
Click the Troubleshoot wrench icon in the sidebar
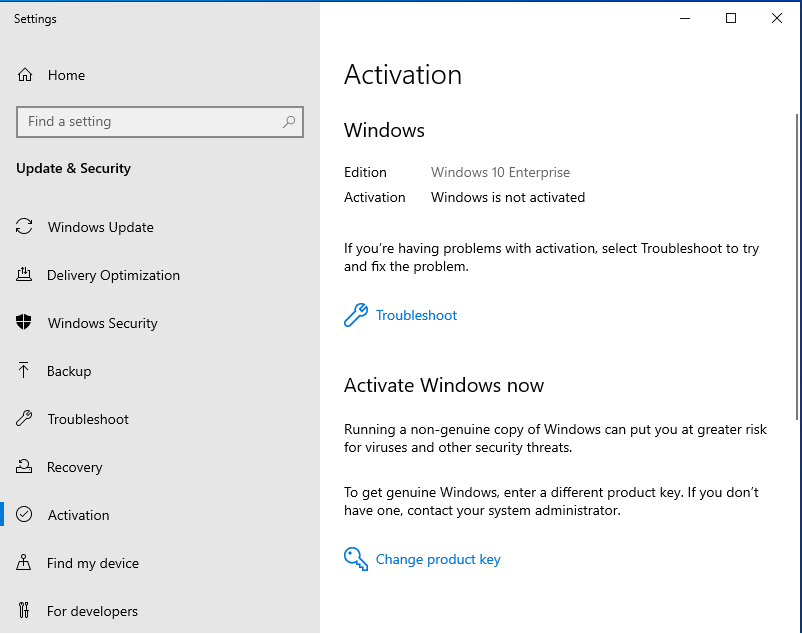[x=23, y=419]
